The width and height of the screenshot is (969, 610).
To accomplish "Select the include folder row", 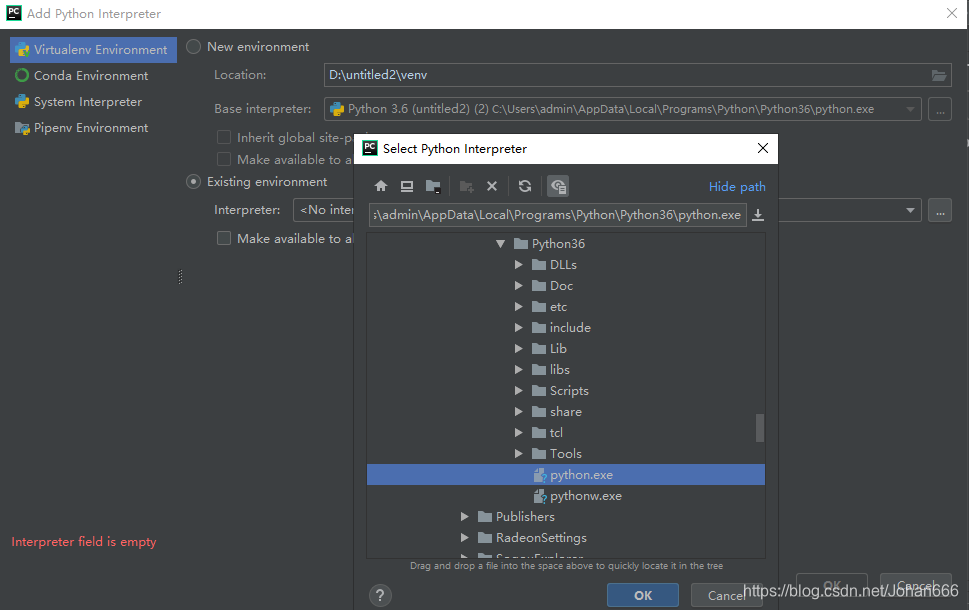I will tap(565, 328).
